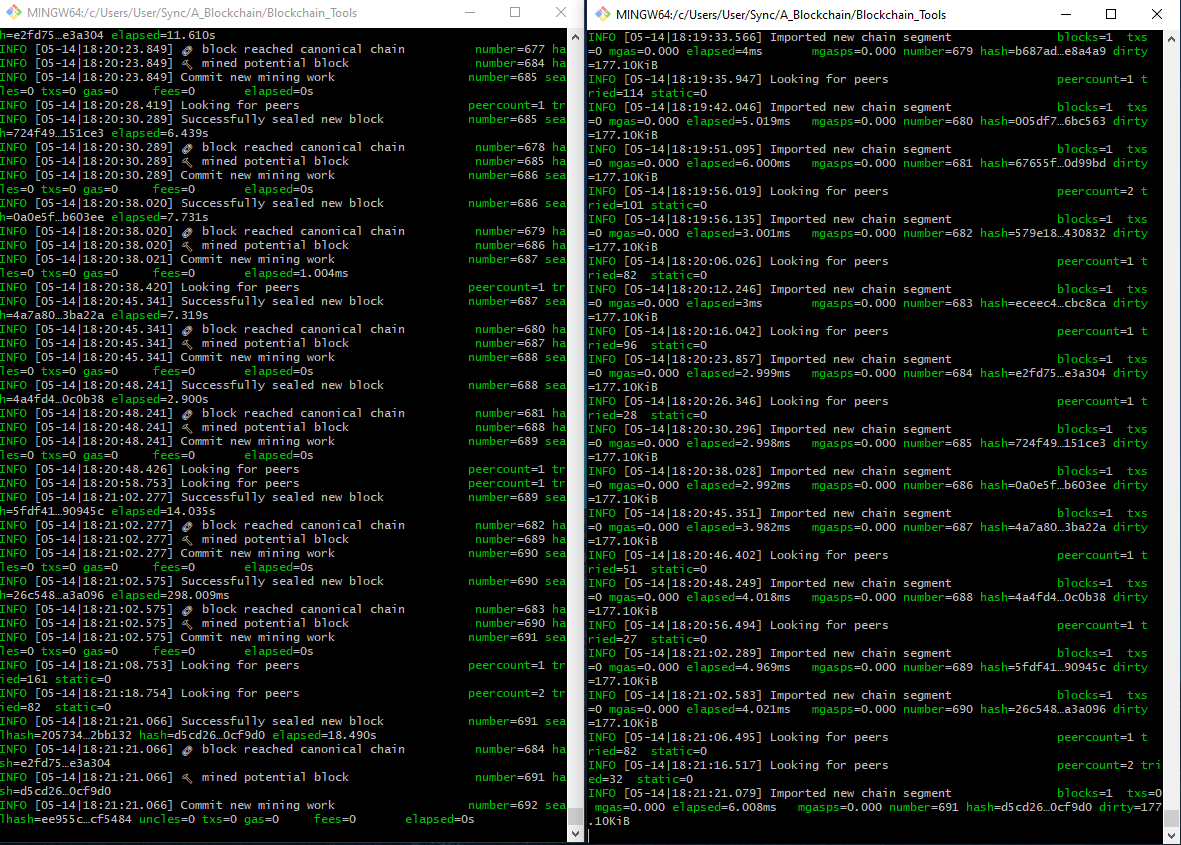Click 'hash=579e18…430832' in right terminal

[x=1042, y=233]
